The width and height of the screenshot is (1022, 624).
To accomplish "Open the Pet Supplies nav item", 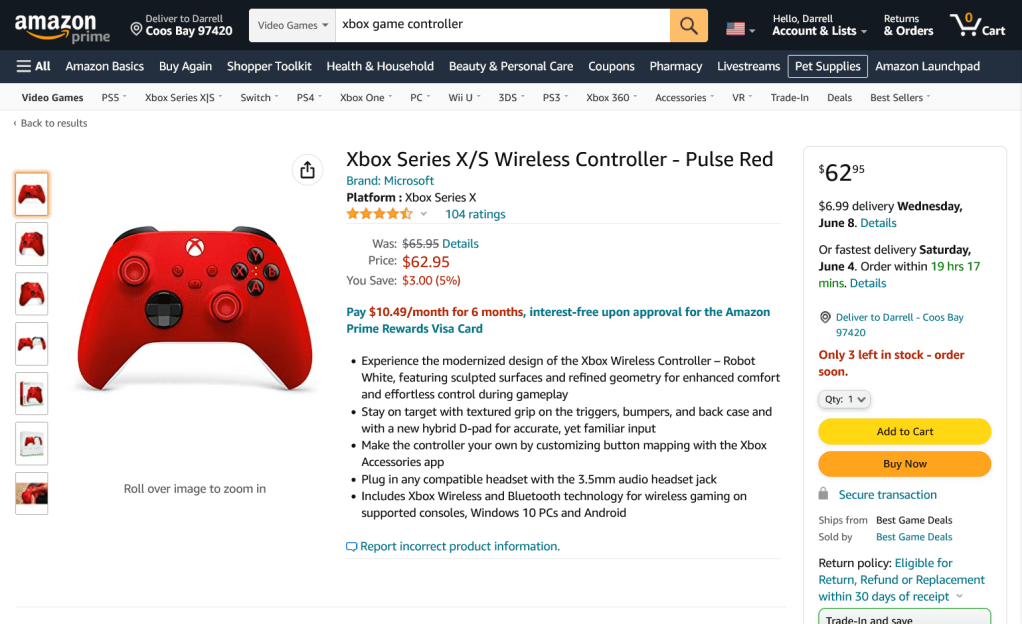I will (x=827, y=66).
